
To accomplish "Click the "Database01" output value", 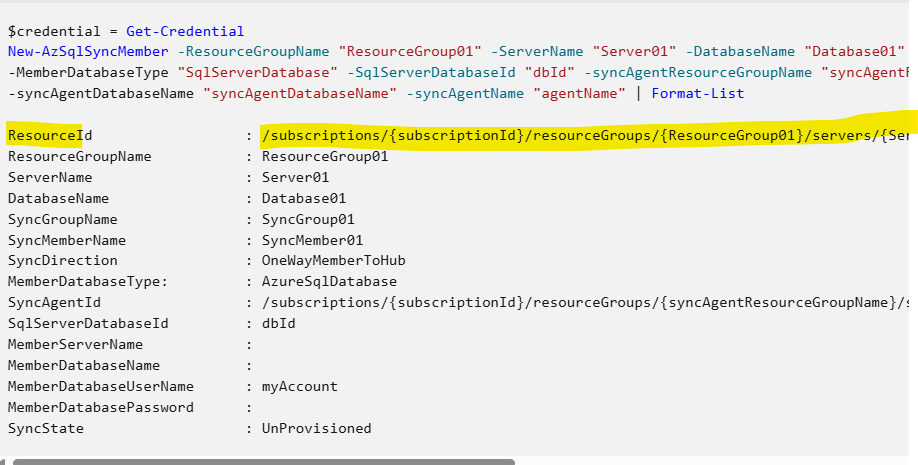I will click(304, 199).
